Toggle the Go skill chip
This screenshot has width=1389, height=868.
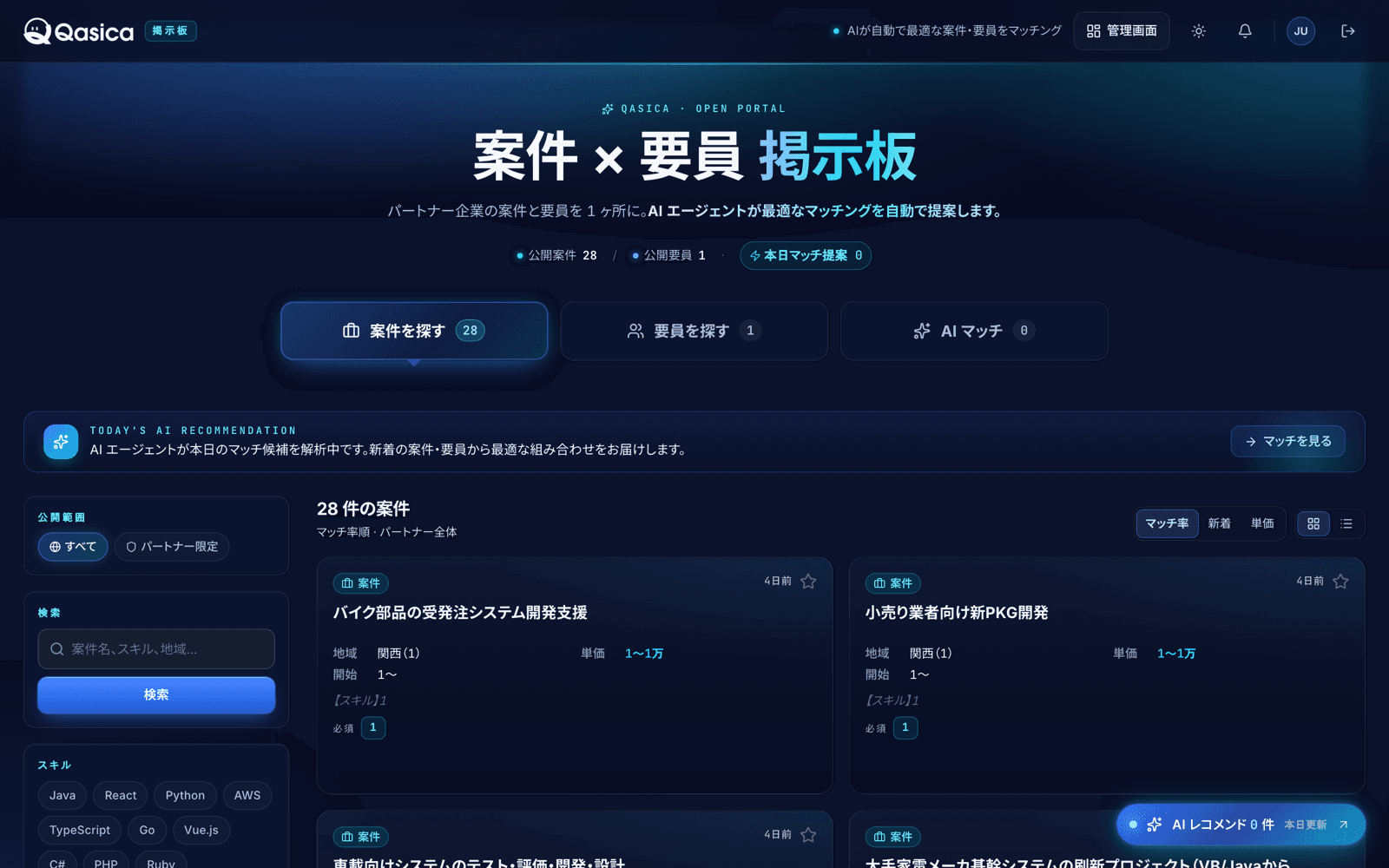pyautogui.click(x=147, y=830)
